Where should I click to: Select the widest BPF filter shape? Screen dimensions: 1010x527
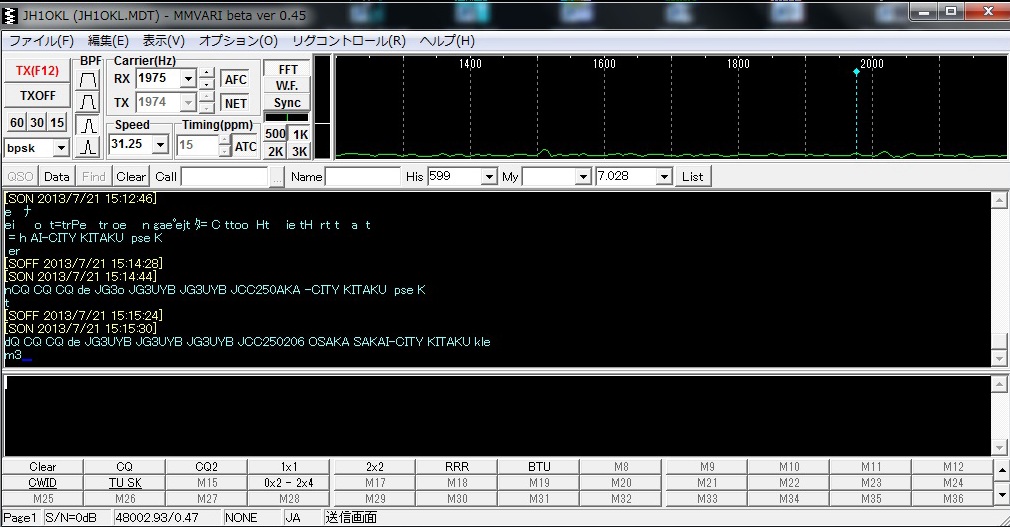90,78
